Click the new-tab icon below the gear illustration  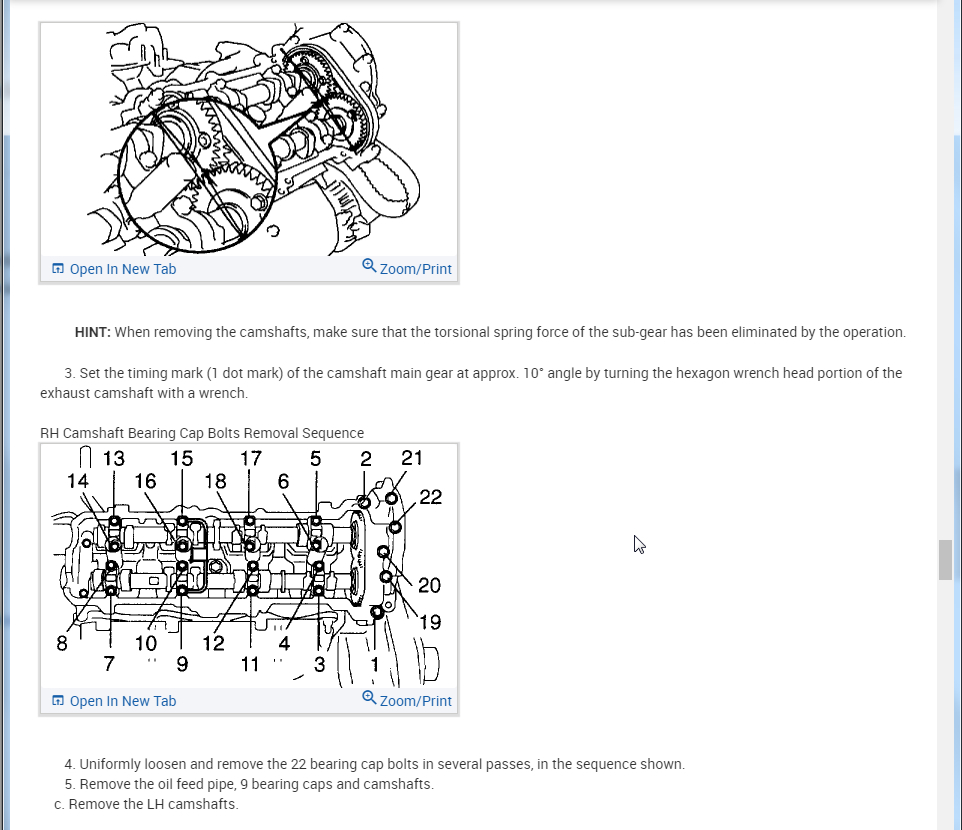coord(58,269)
